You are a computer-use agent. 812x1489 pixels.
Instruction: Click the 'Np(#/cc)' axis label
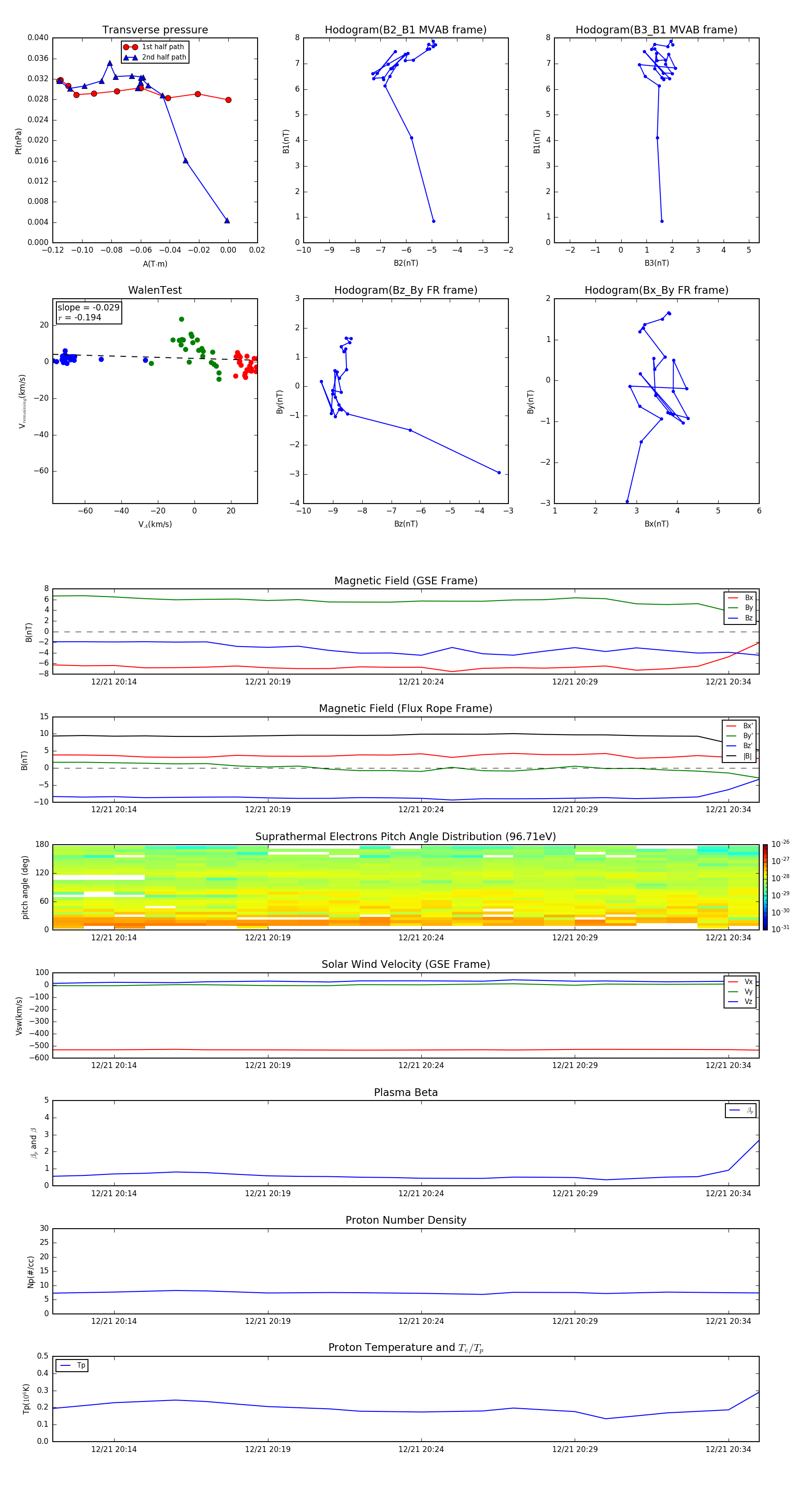point(31,1272)
